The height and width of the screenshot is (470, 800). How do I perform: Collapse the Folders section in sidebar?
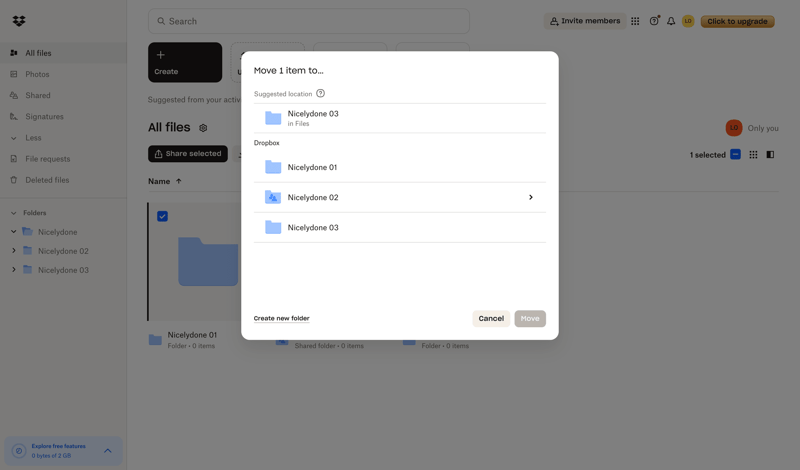pos(14,213)
